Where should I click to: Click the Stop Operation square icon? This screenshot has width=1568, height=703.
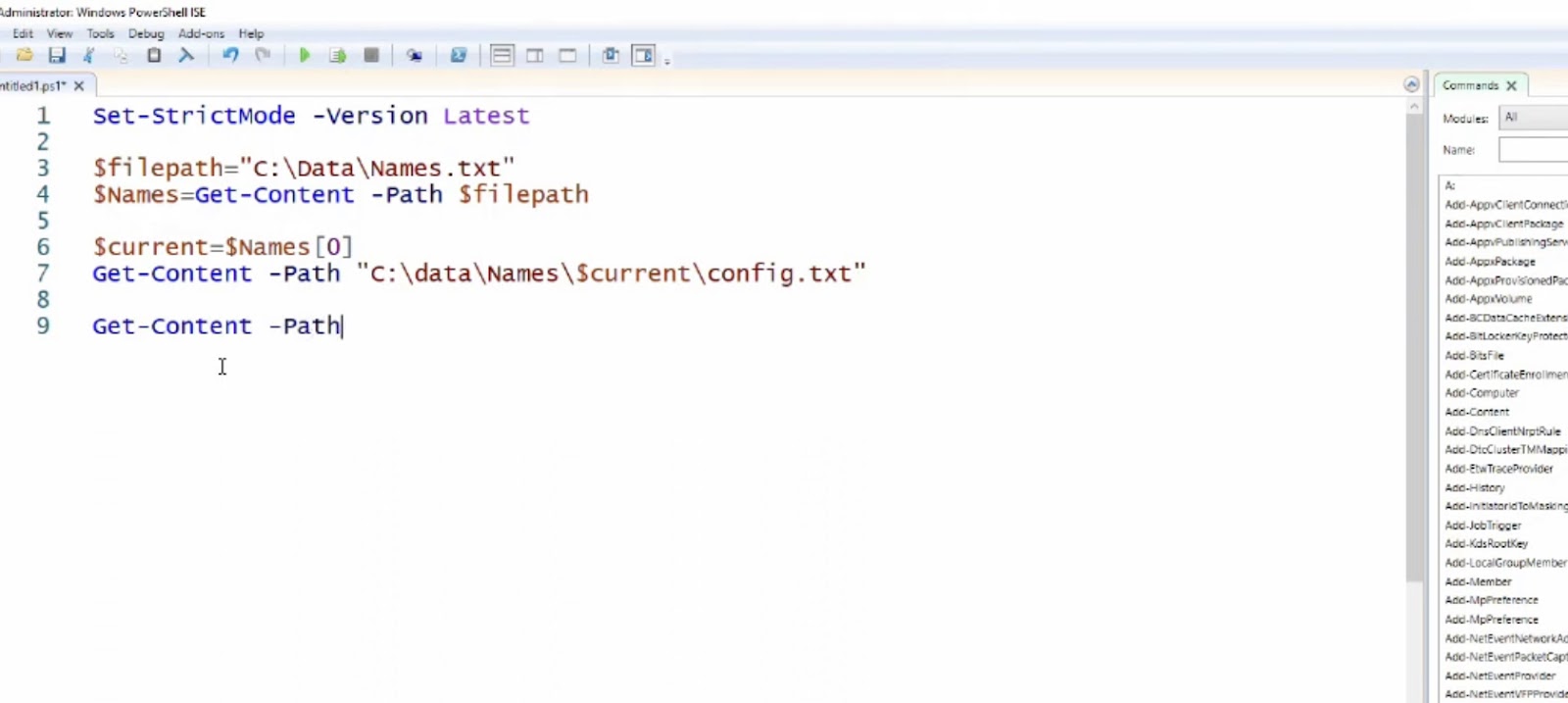[x=371, y=55]
